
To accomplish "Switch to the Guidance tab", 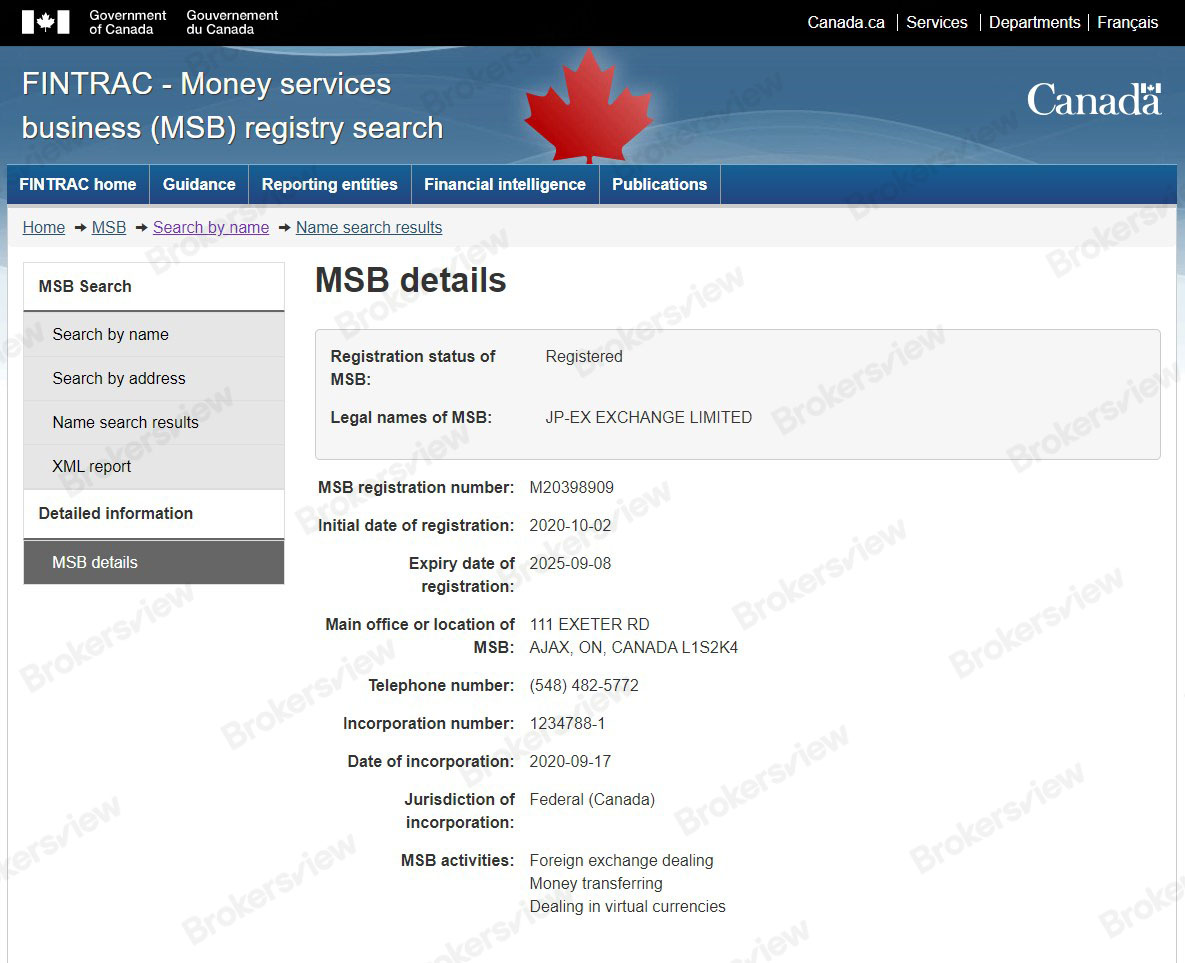I will tap(198, 184).
